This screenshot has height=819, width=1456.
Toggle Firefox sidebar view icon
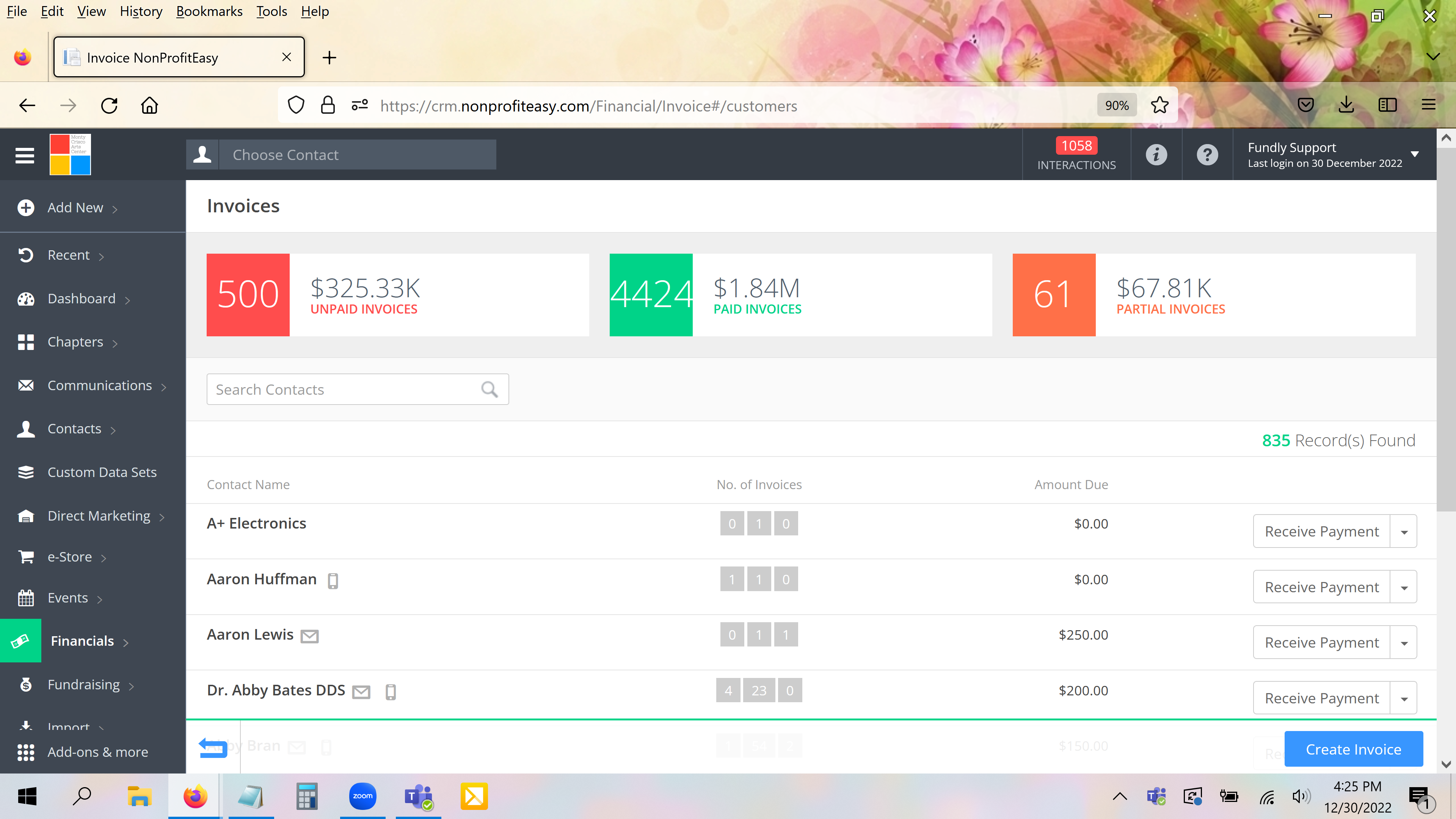tap(1388, 105)
